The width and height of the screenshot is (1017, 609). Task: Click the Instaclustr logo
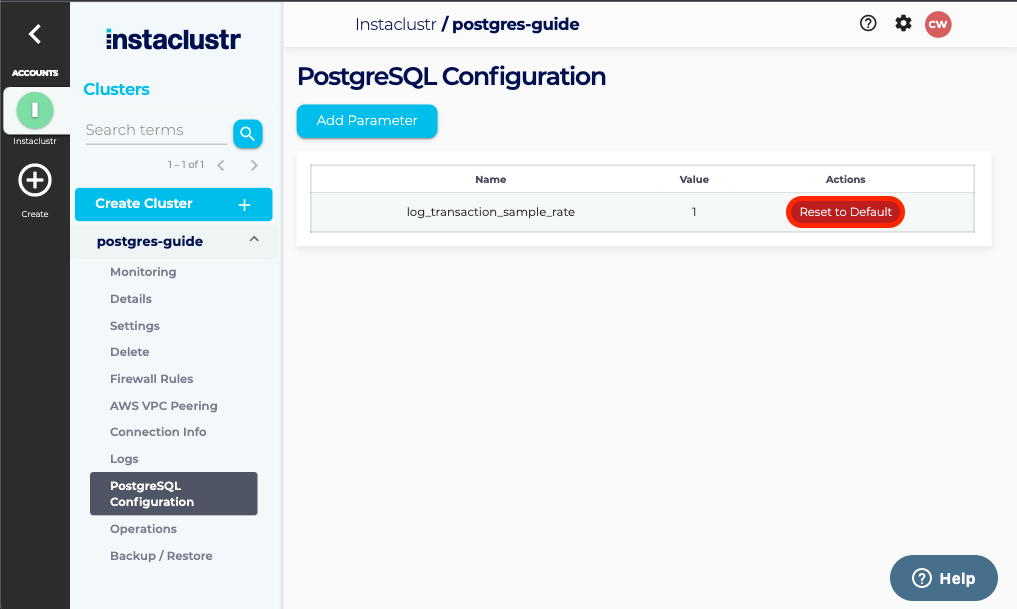tap(173, 40)
